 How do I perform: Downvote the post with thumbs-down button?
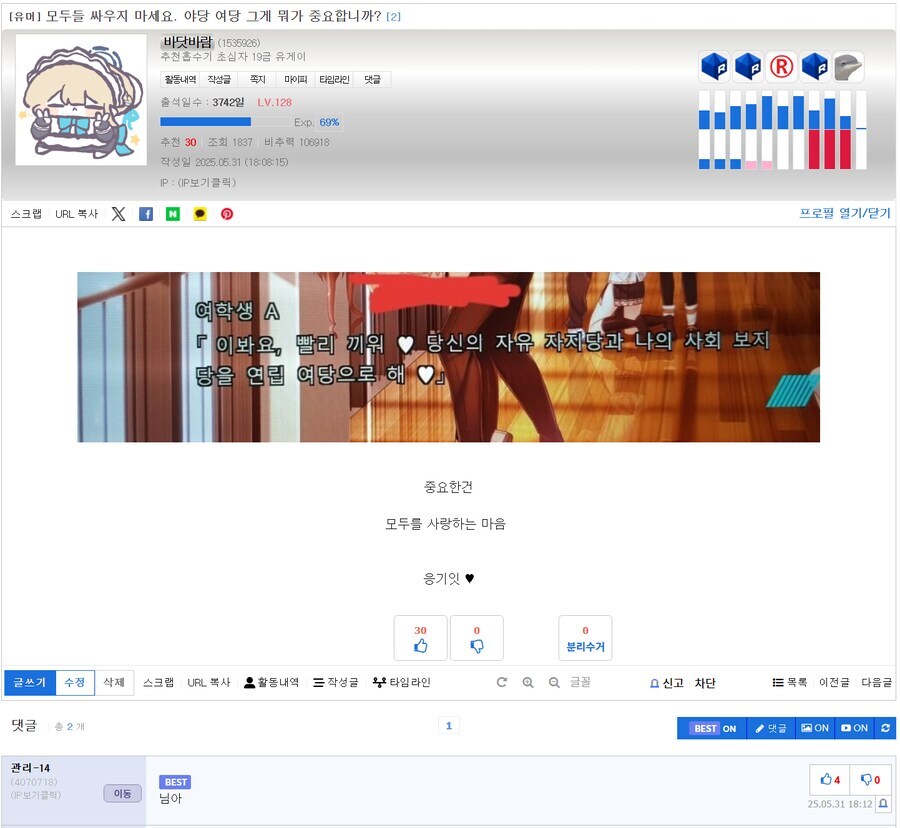[476, 638]
